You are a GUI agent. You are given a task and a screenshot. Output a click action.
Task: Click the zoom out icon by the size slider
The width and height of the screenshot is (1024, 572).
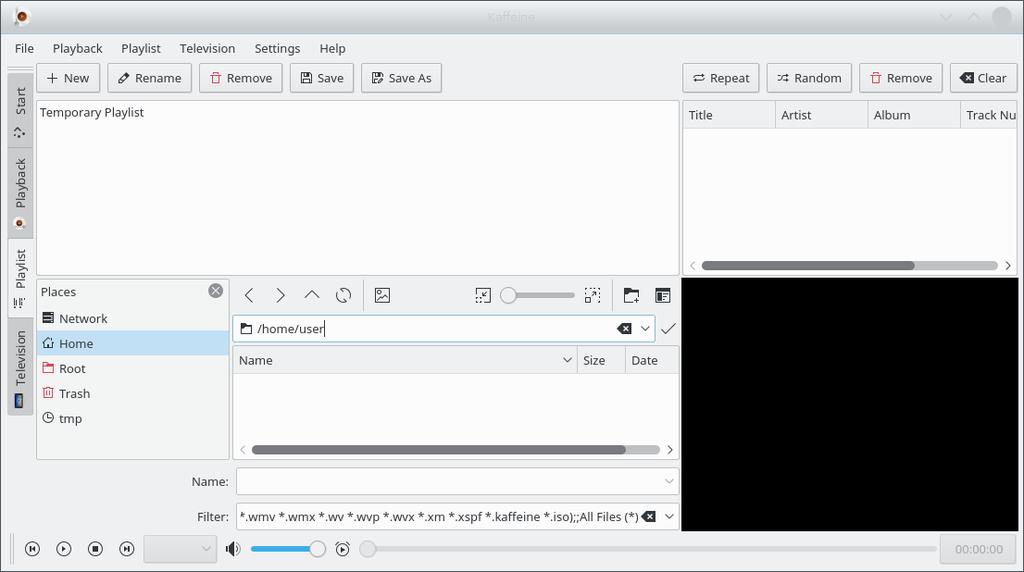[x=483, y=295]
